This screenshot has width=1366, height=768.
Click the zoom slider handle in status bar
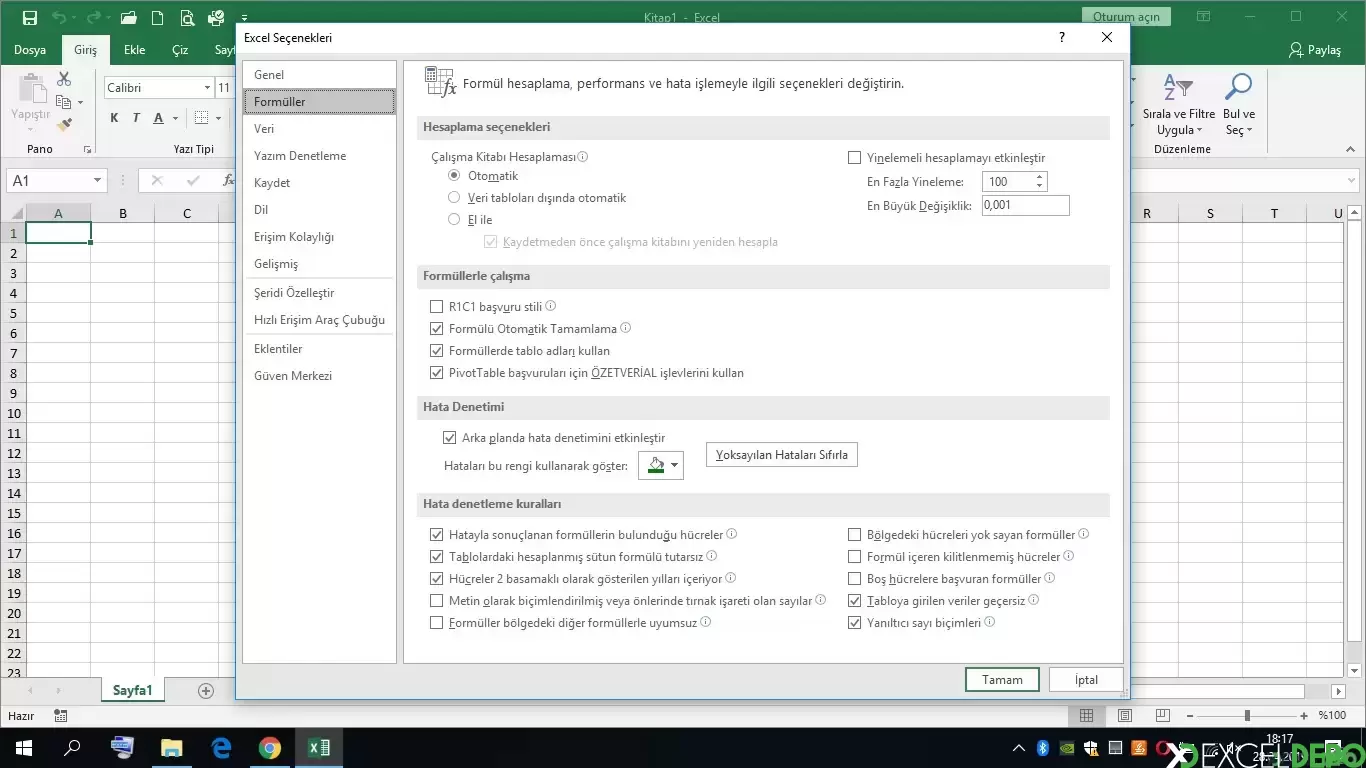click(1247, 716)
